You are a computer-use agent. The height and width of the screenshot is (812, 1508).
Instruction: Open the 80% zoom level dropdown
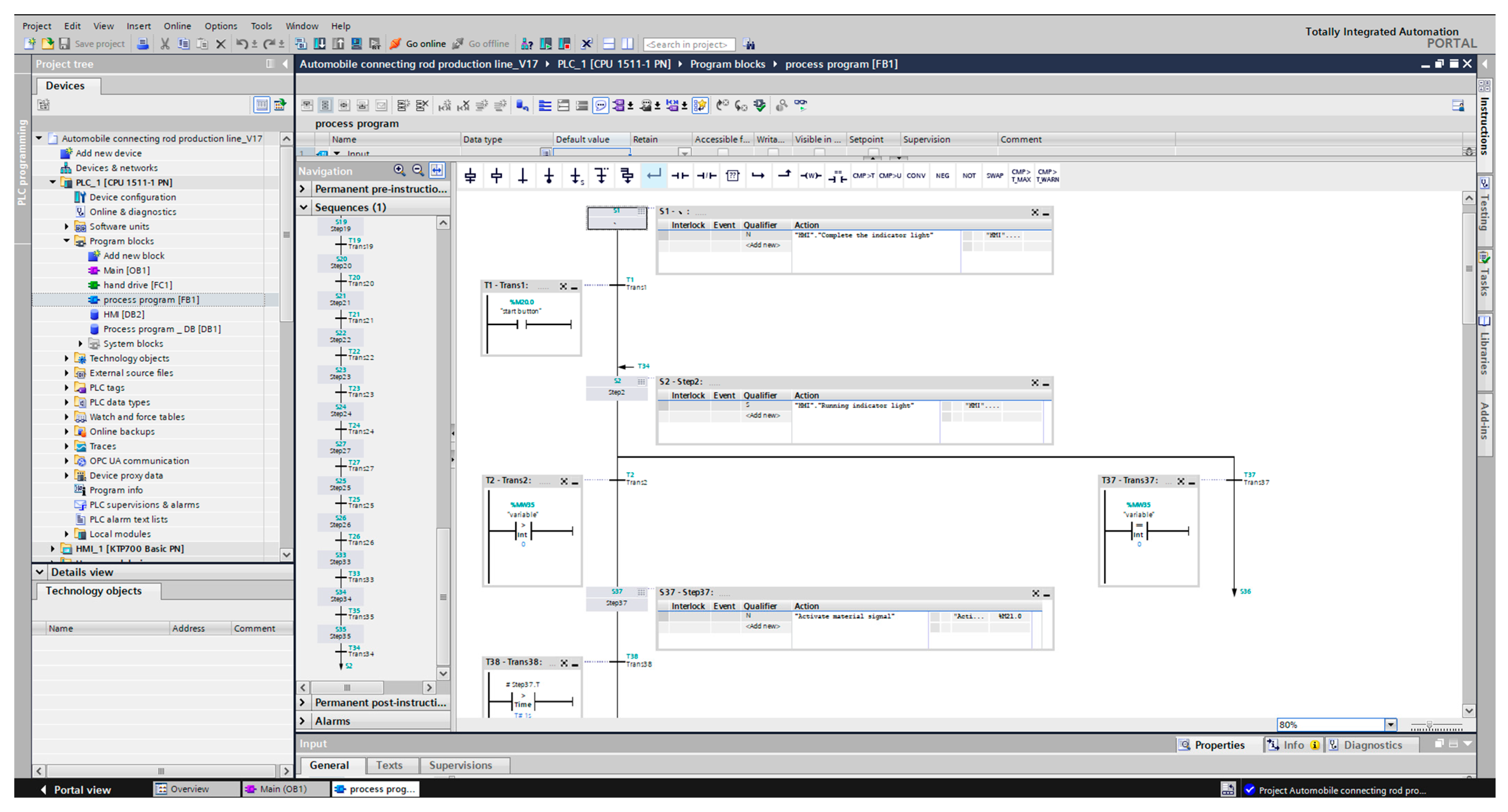(x=1390, y=725)
